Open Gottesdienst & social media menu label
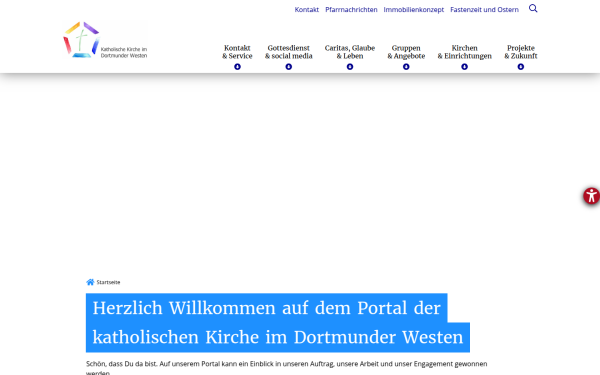The image size is (600, 375). pos(289,52)
